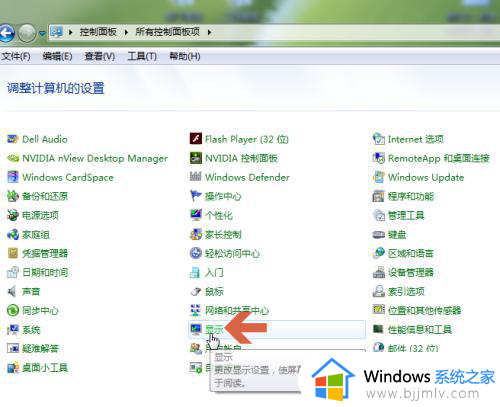This screenshot has height=407, width=500.
Task: Click the 家庭组 homegroup icon
Action: (x=13, y=234)
